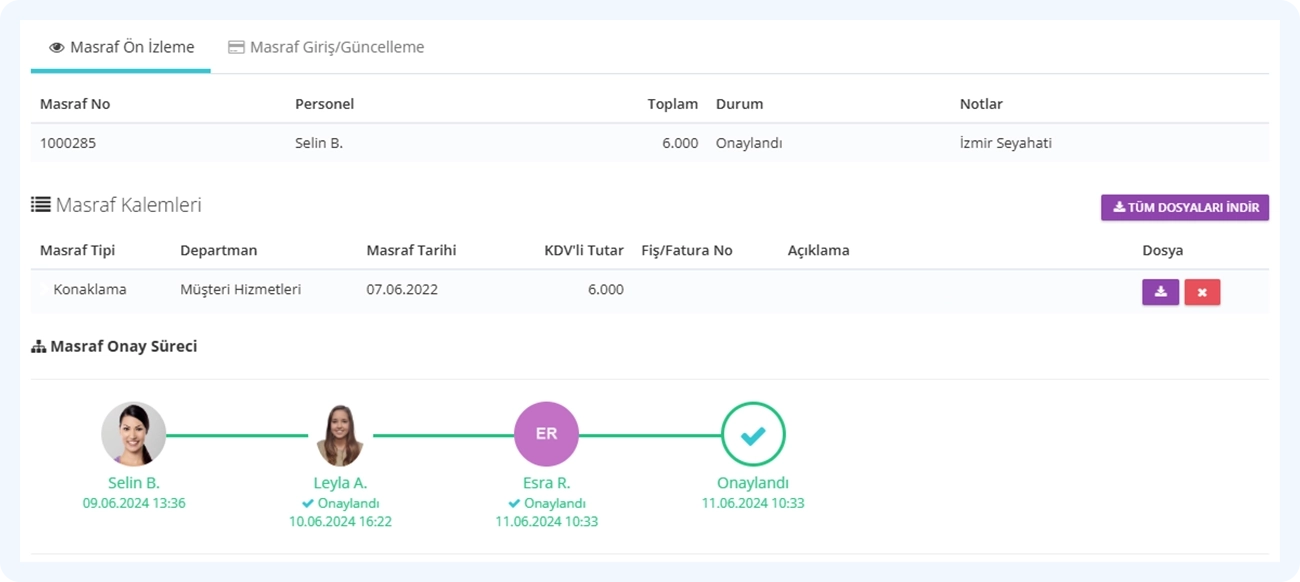Switch to the Masraf Giriş/Güncelleme tab

(x=326, y=47)
